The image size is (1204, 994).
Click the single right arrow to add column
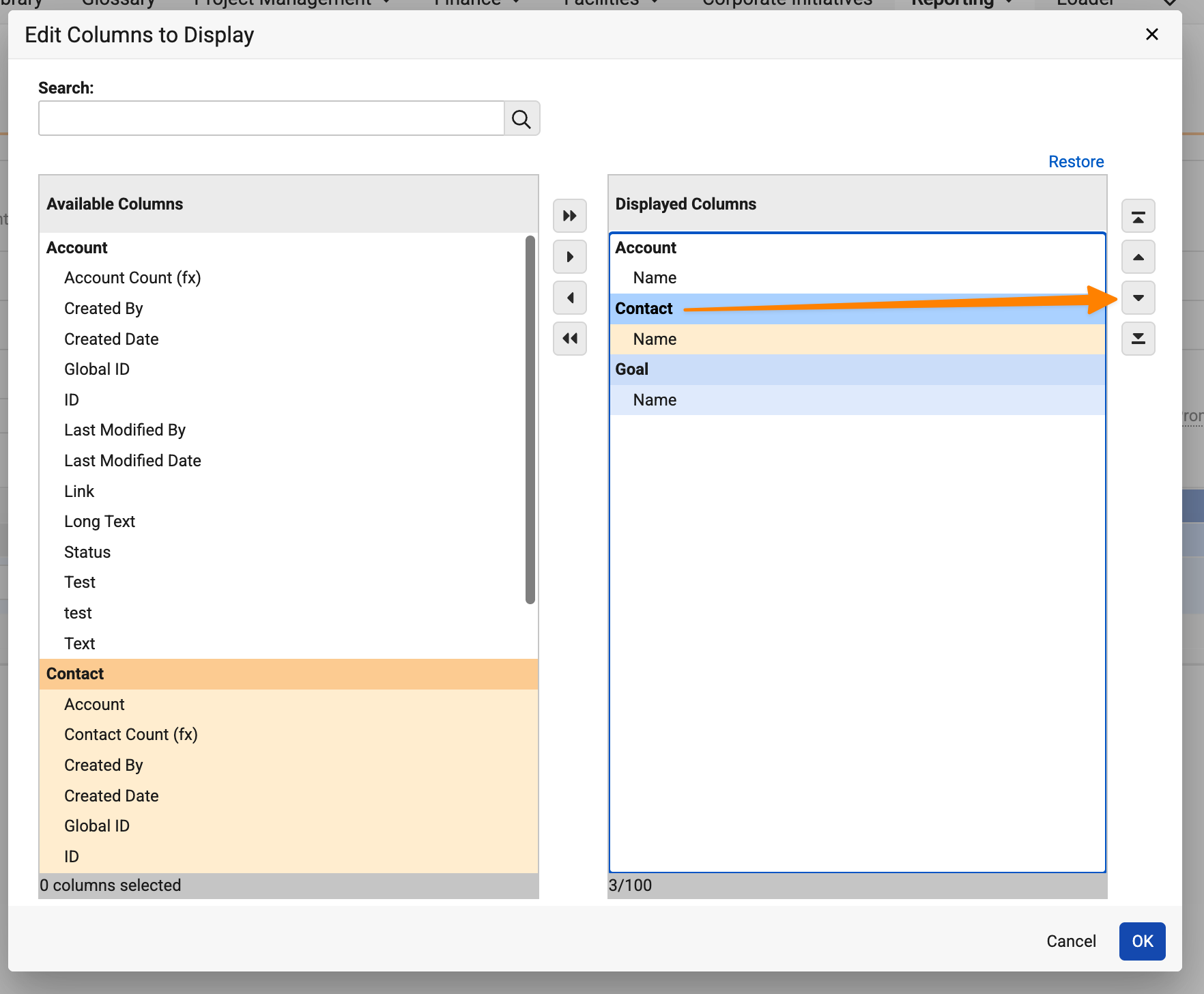coord(570,257)
